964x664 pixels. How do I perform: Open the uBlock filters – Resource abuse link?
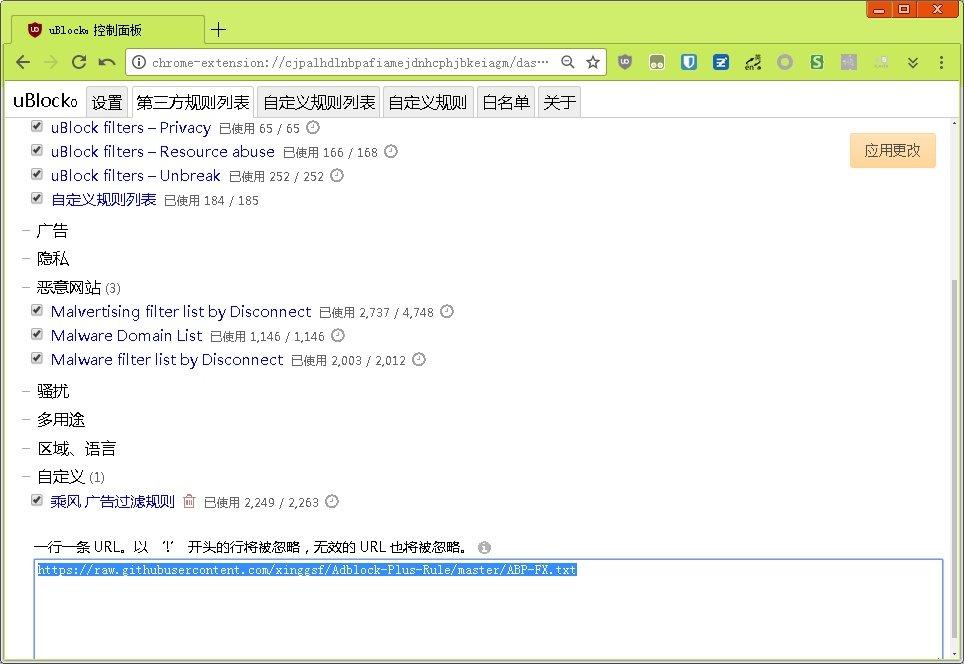(x=163, y=151)
